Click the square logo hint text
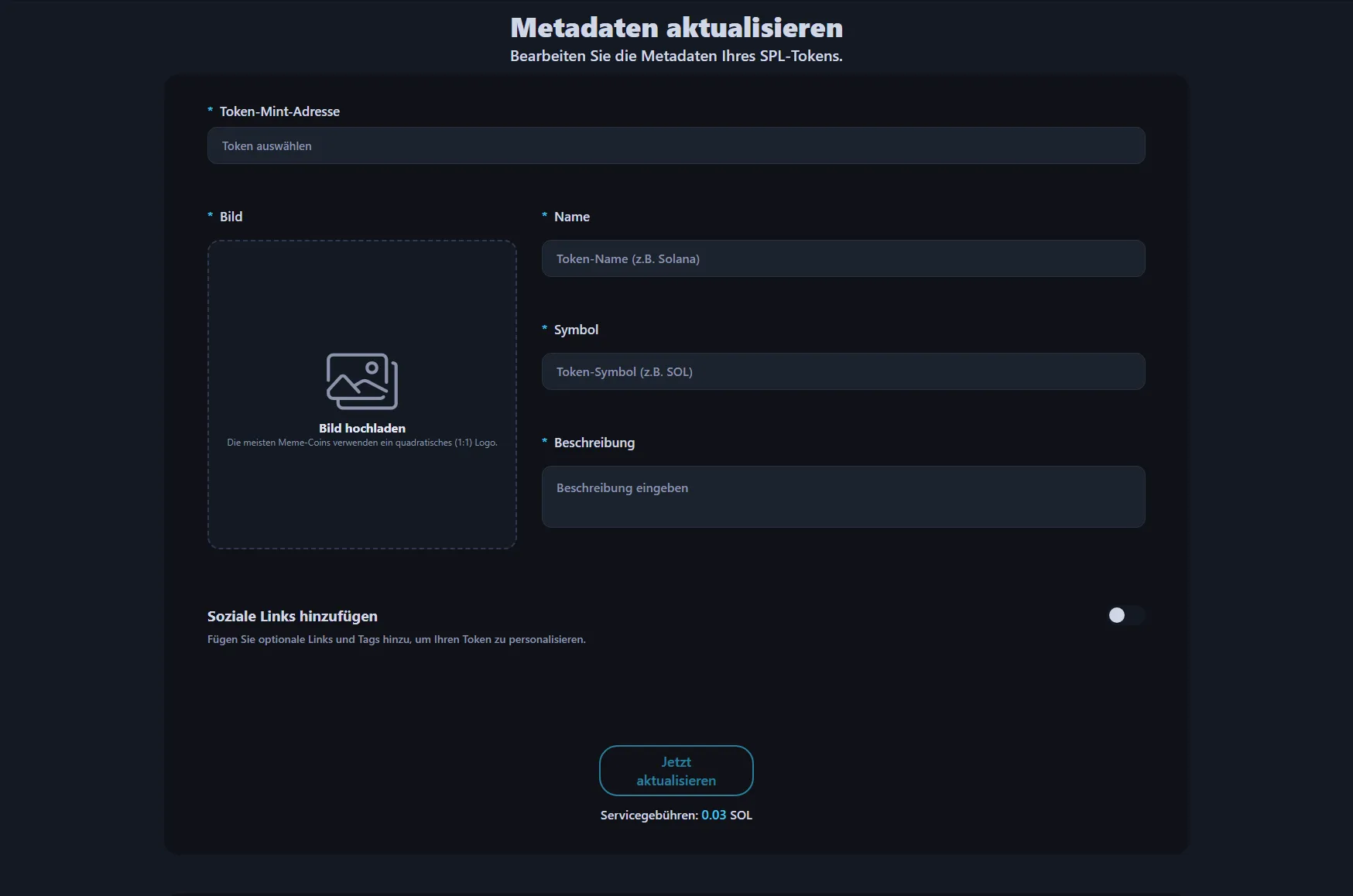Screen dimensions: 1353x896 361,443
